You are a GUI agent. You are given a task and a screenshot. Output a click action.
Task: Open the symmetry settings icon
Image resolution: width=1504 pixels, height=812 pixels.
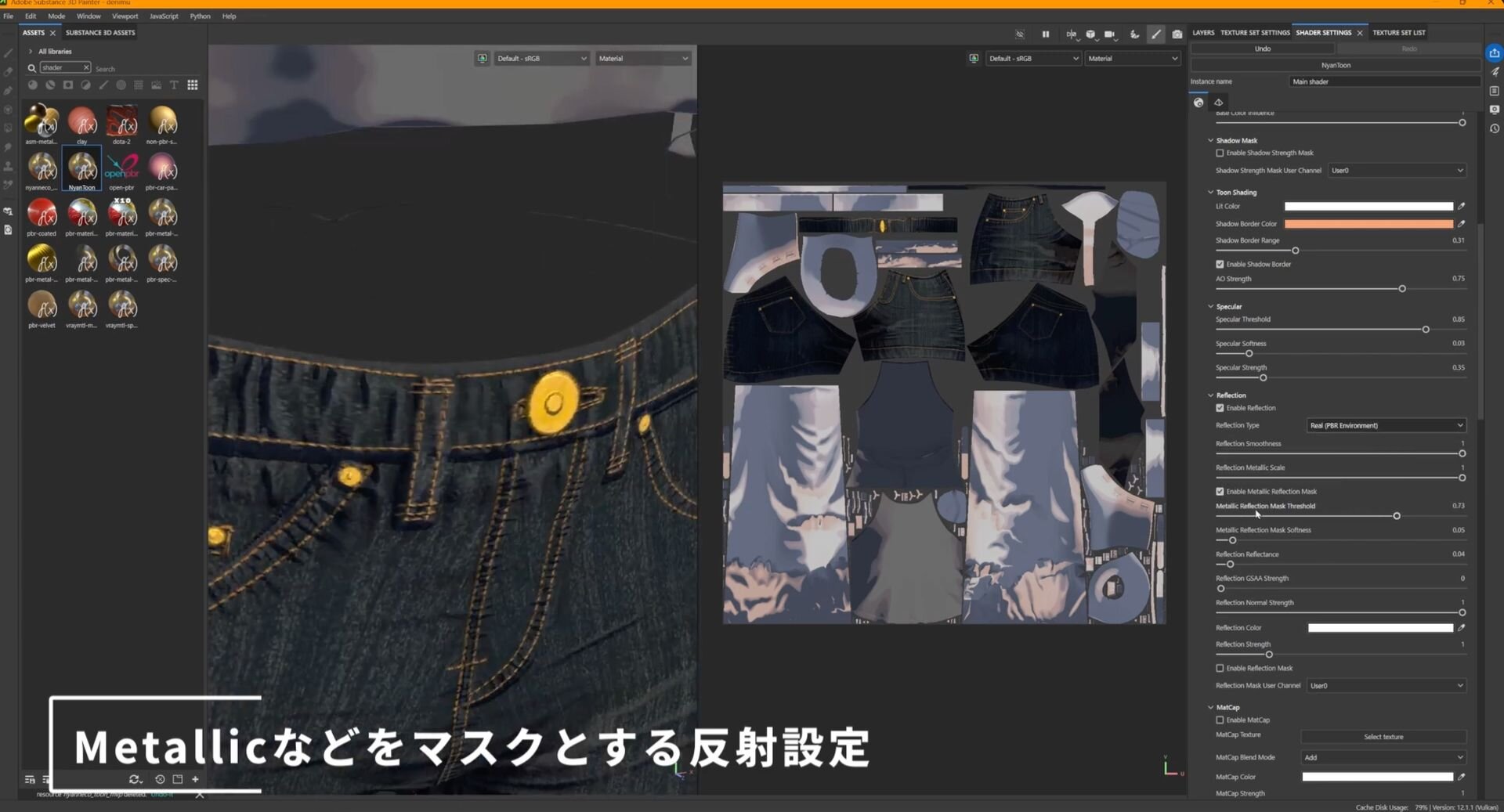coord(1071,34)
